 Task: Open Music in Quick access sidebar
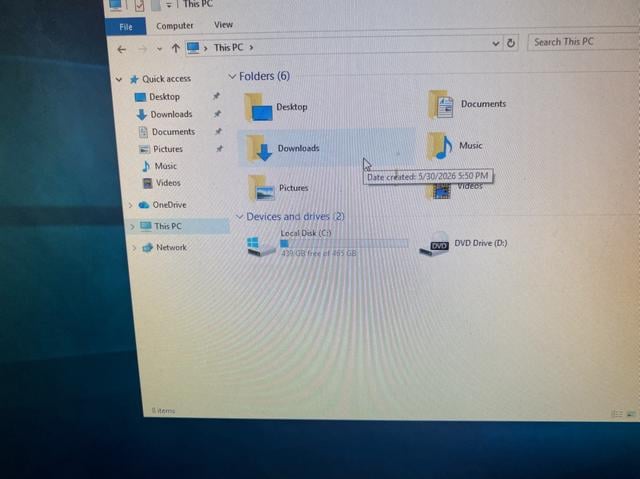click(165, 166)
